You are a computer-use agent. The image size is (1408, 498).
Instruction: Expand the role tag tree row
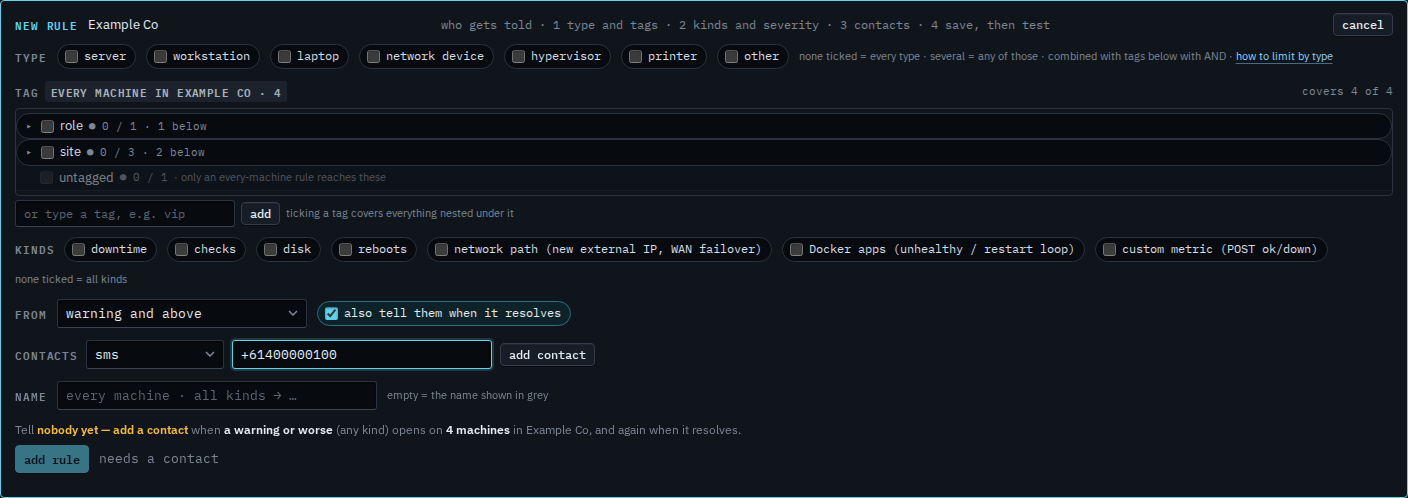(x=29, y=126)
